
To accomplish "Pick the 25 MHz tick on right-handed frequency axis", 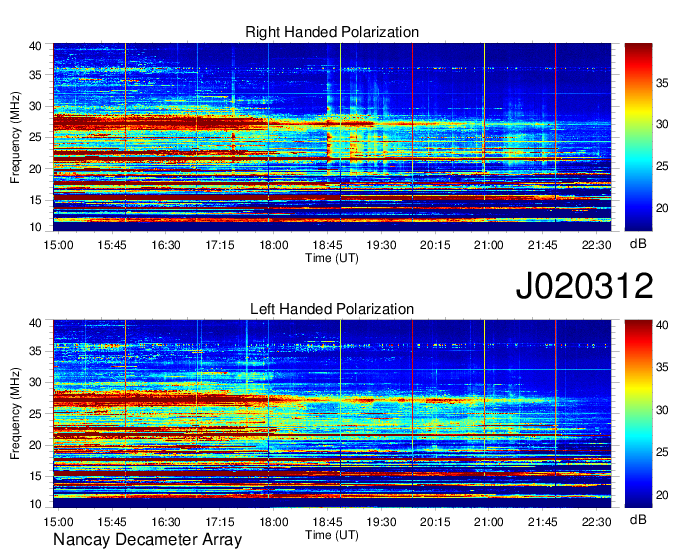I will point(35,137).
